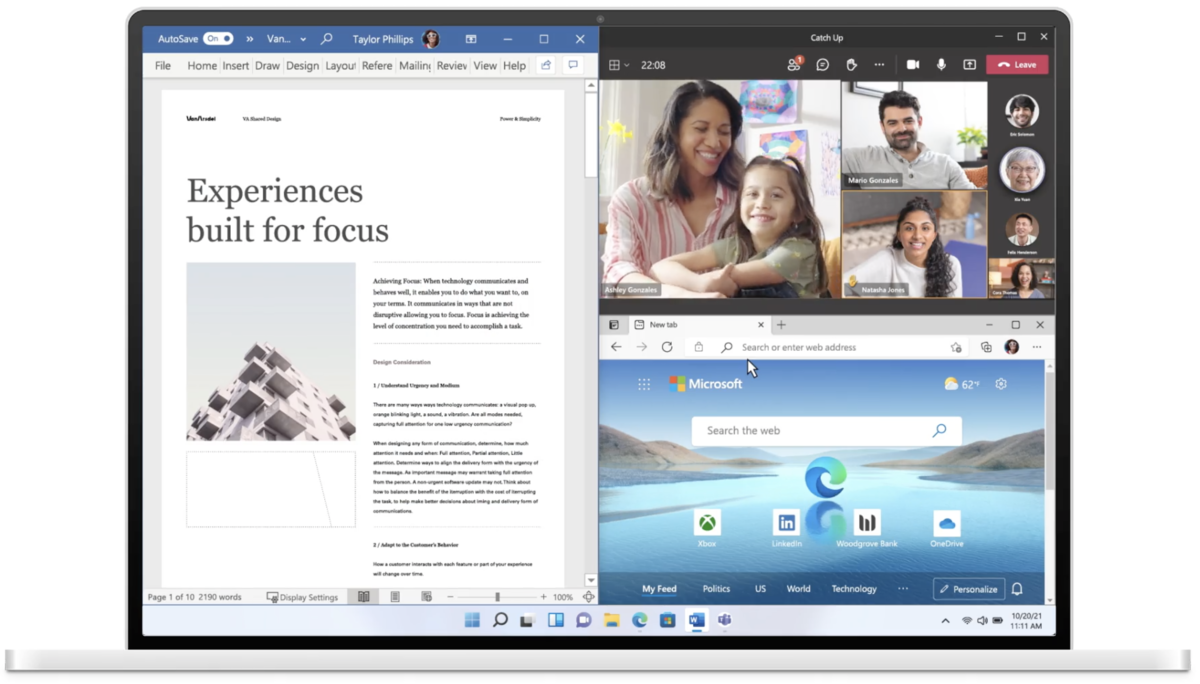Open weather showing 62 degrees
Image resolution: width=1200 pixels, height=684 pixels.
click(x=962, y=384)
